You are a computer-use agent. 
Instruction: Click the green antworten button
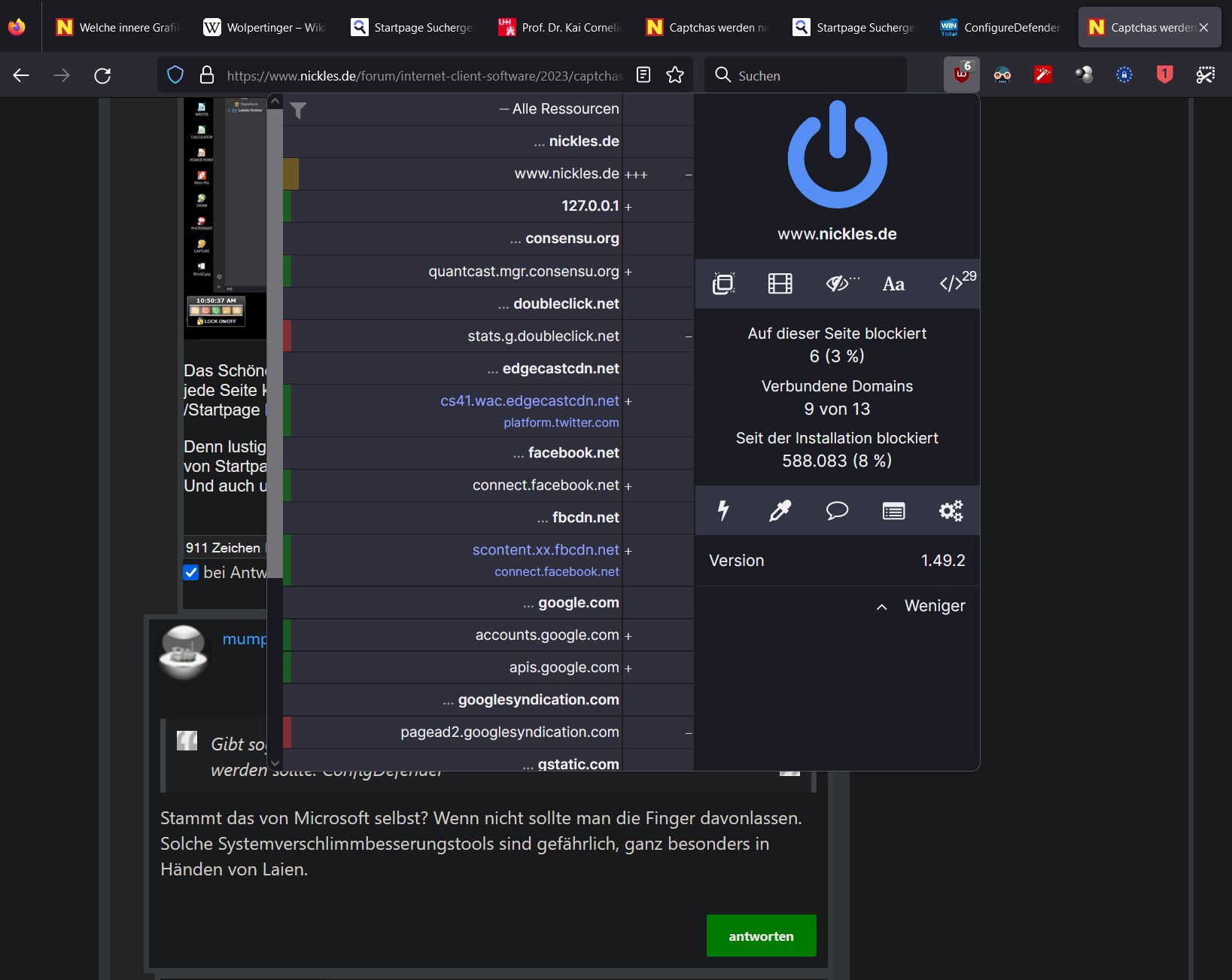point(761,936)
